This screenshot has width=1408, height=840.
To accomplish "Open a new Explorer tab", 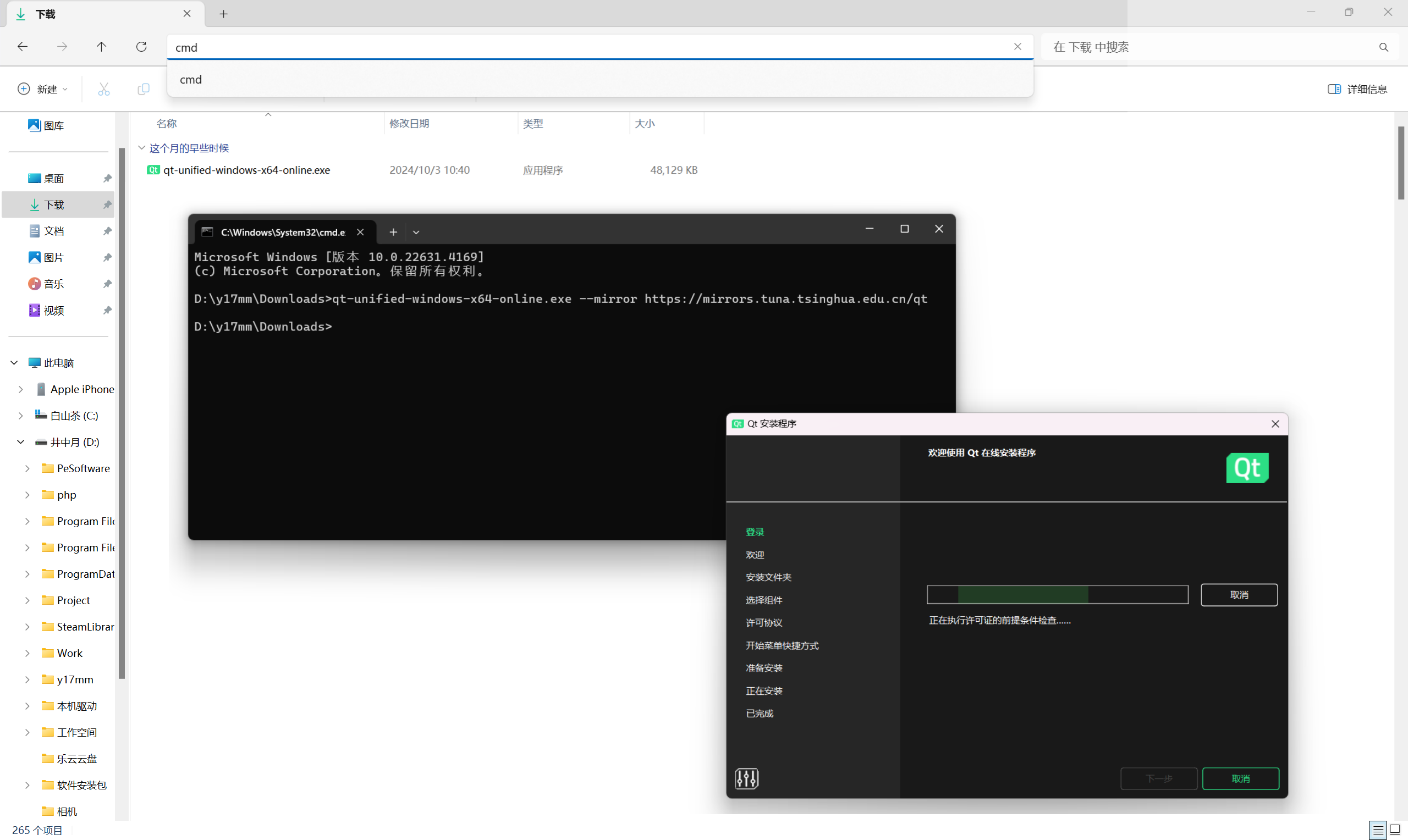I will point(224,14).
